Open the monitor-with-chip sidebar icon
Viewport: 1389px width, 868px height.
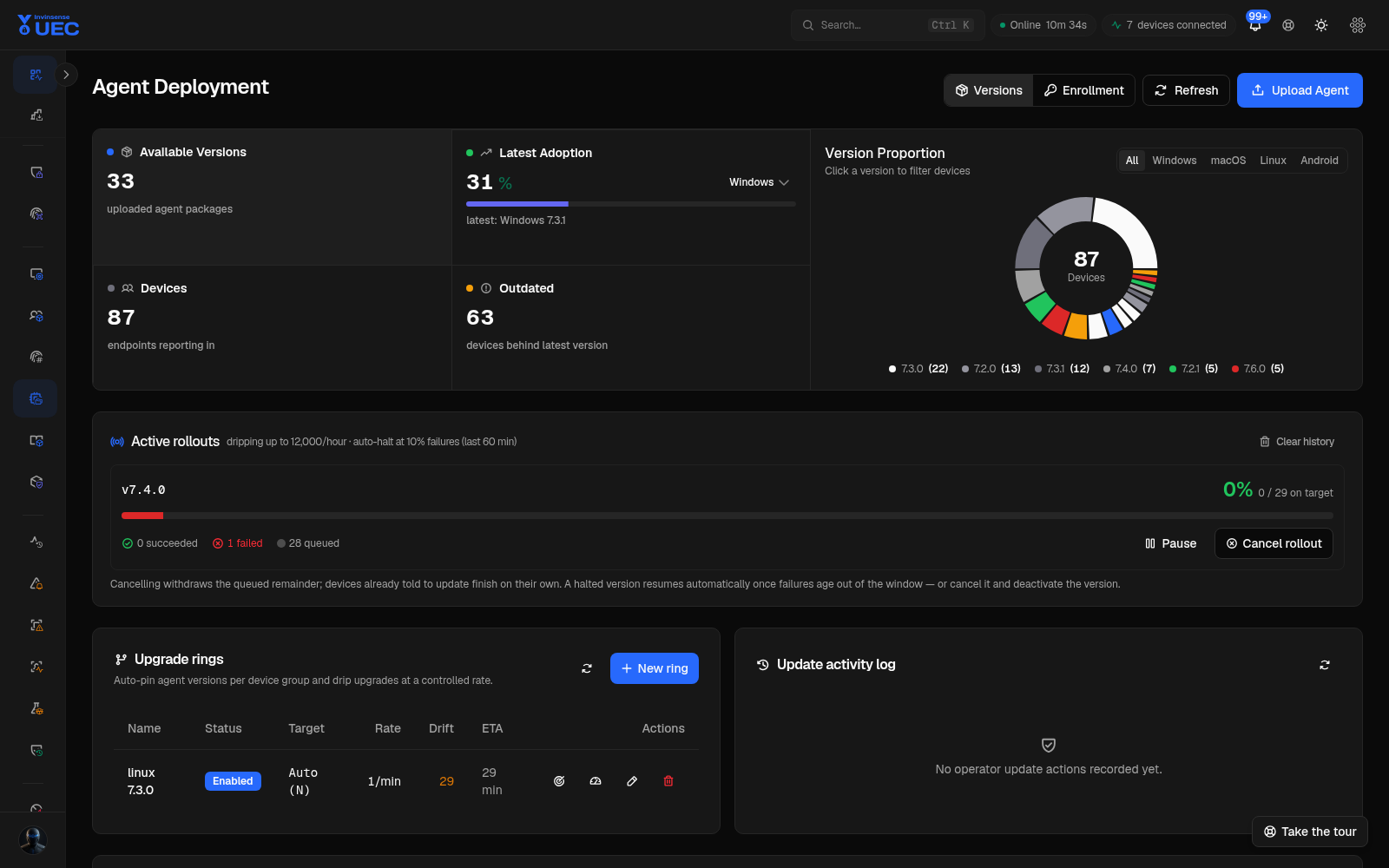(36, 274)
